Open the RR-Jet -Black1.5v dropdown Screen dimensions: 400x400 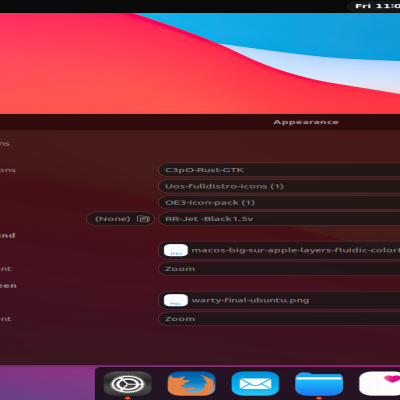pos(279,219)
